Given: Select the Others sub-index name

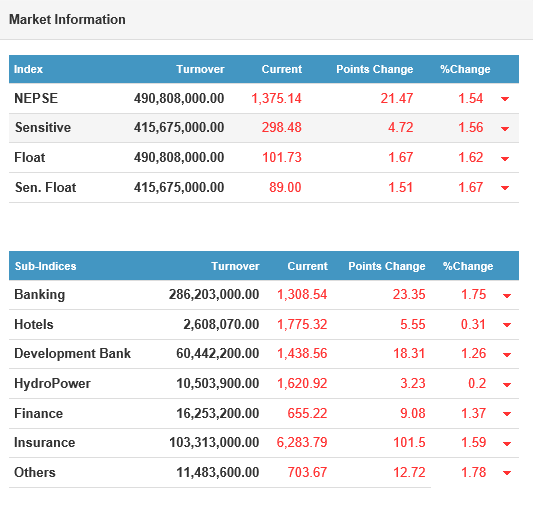Looking at the screenshot, I should pos(35,472).
